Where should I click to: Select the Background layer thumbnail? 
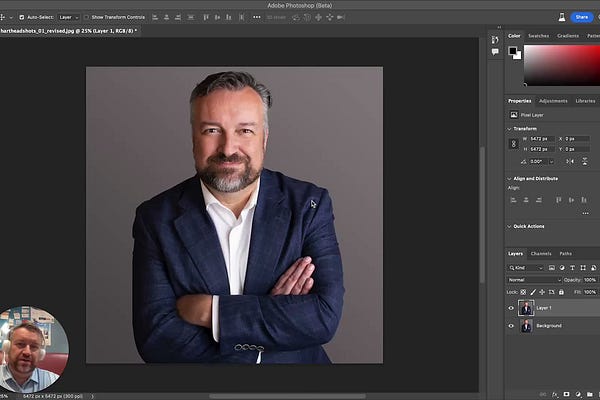tap(527, 326)
